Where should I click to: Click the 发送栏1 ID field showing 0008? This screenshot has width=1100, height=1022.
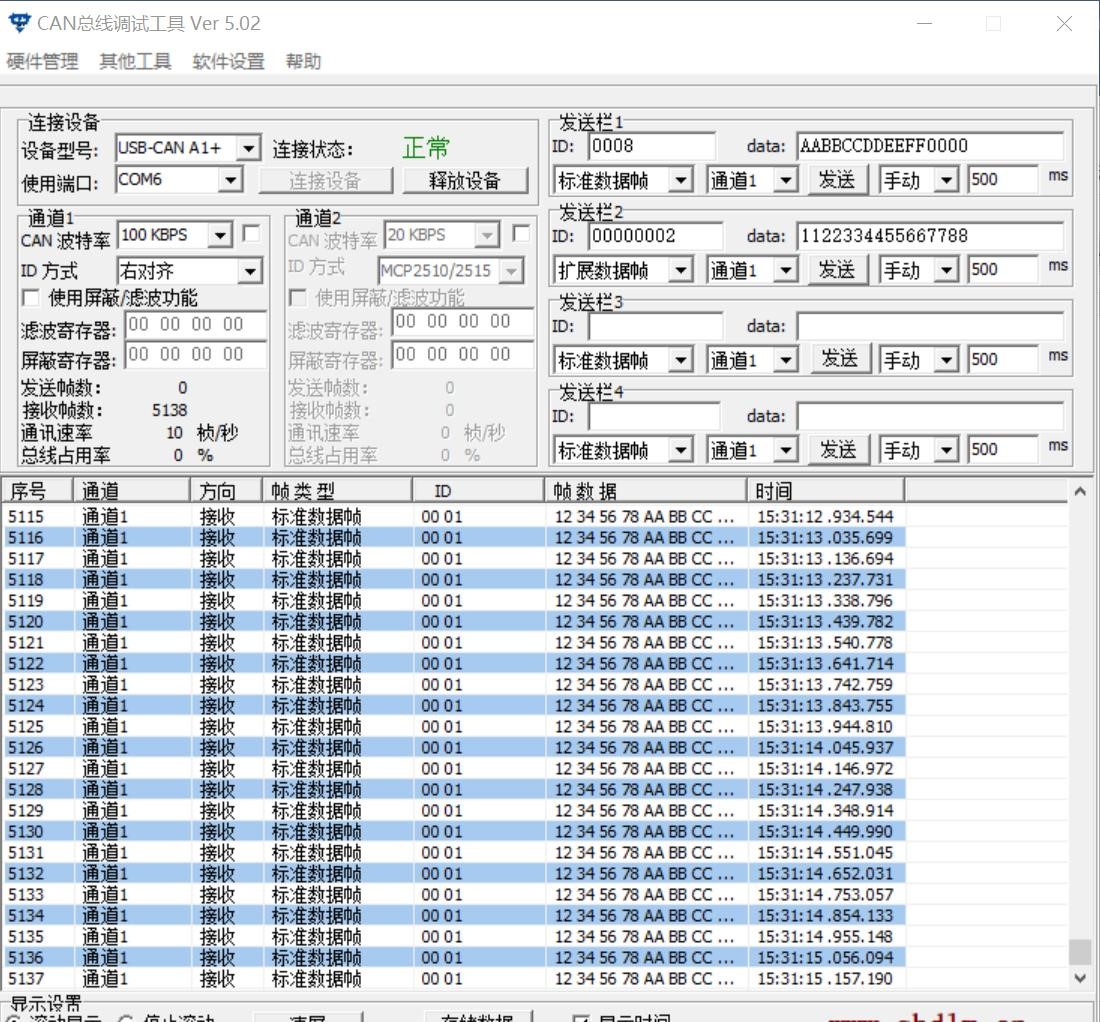652,147
